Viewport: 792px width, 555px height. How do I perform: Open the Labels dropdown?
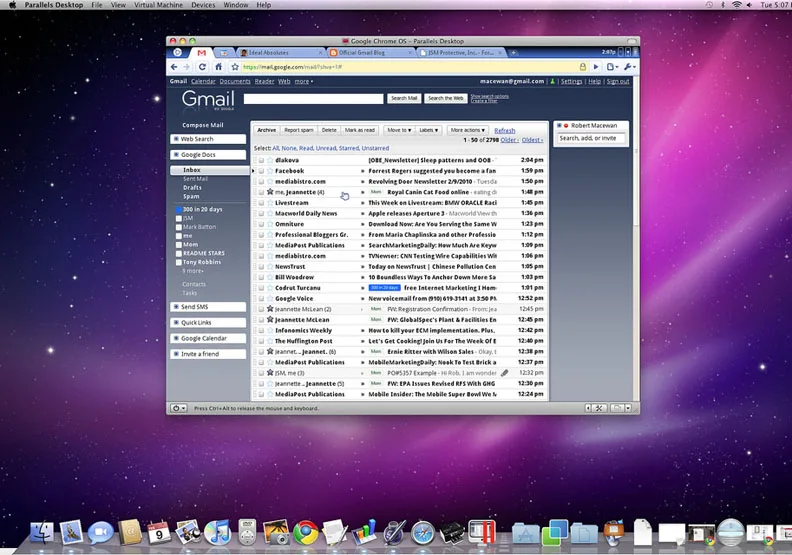coord(429,130)
